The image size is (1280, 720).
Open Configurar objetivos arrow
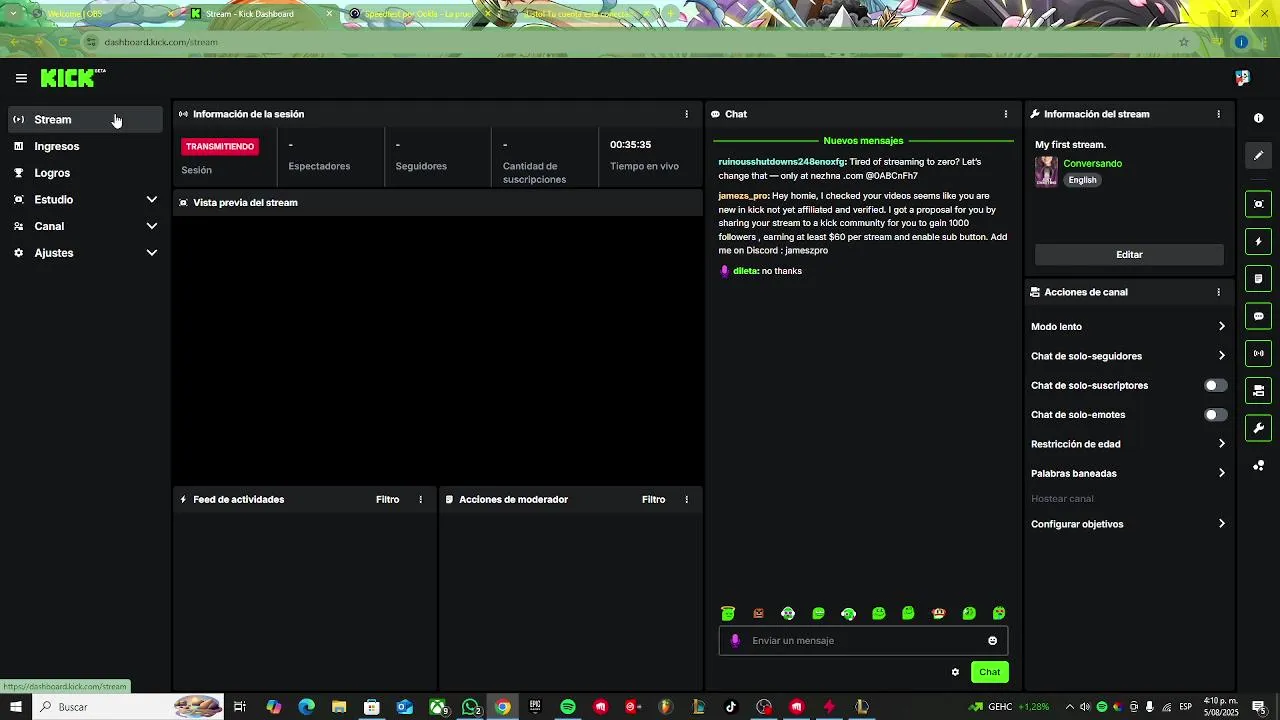pyautogui.click(x=1221, y=524)
